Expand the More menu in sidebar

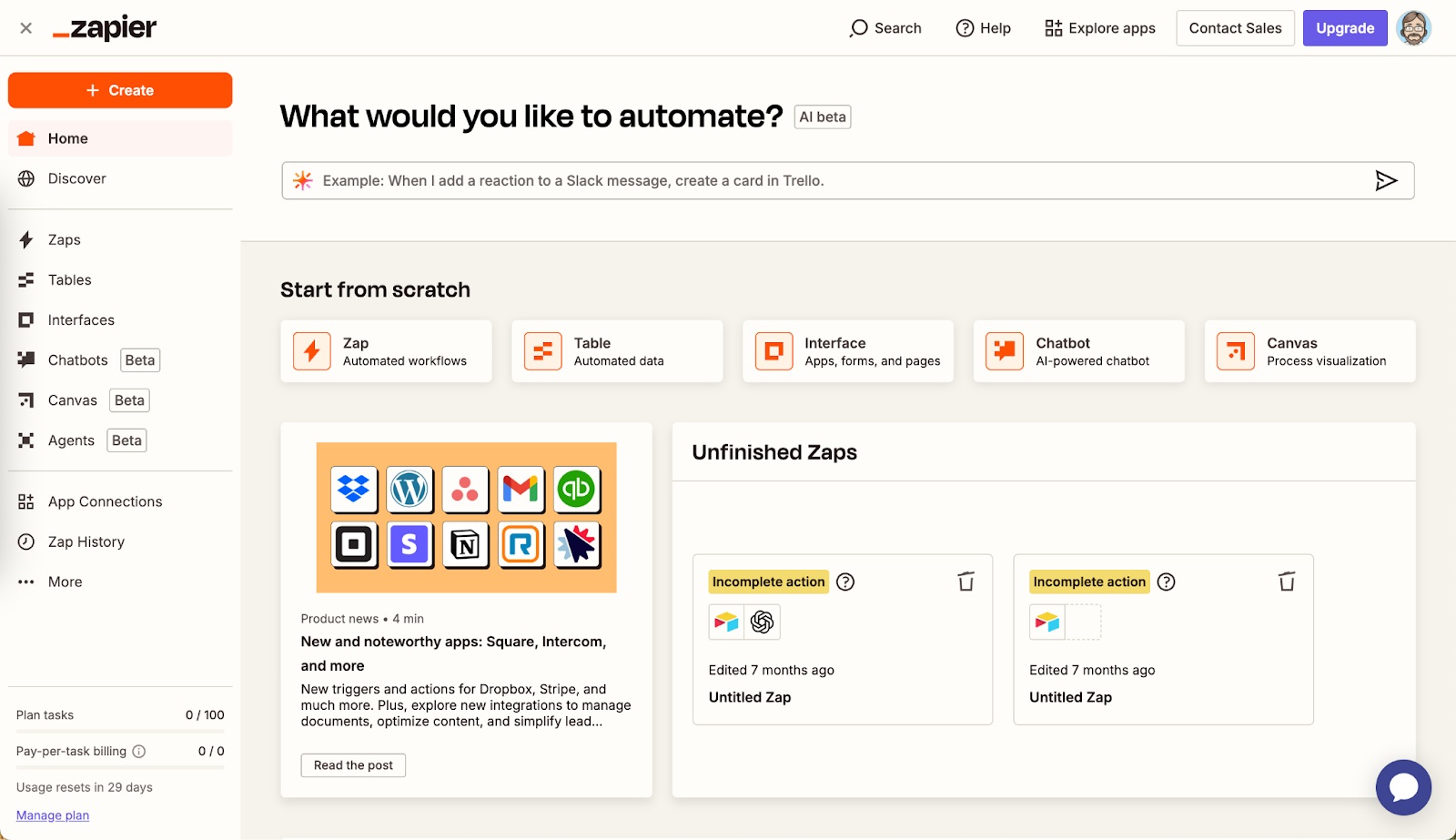120,582
